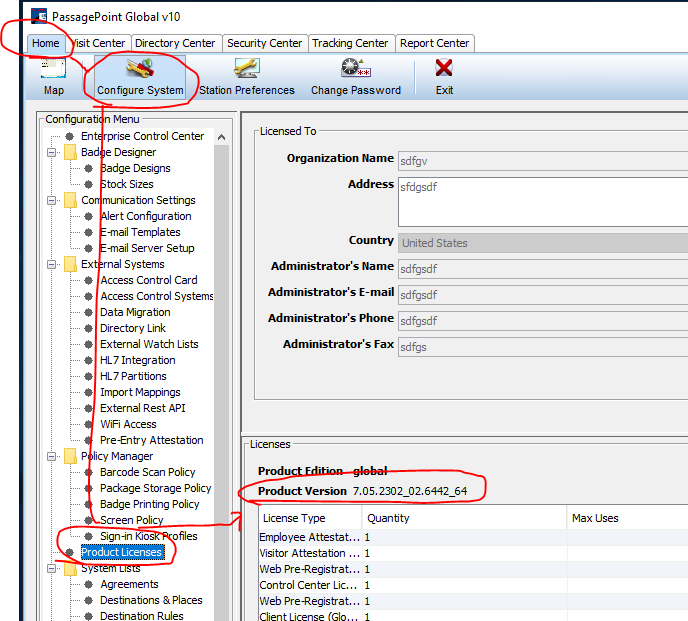Collapse the System Lists tree node

51,568
